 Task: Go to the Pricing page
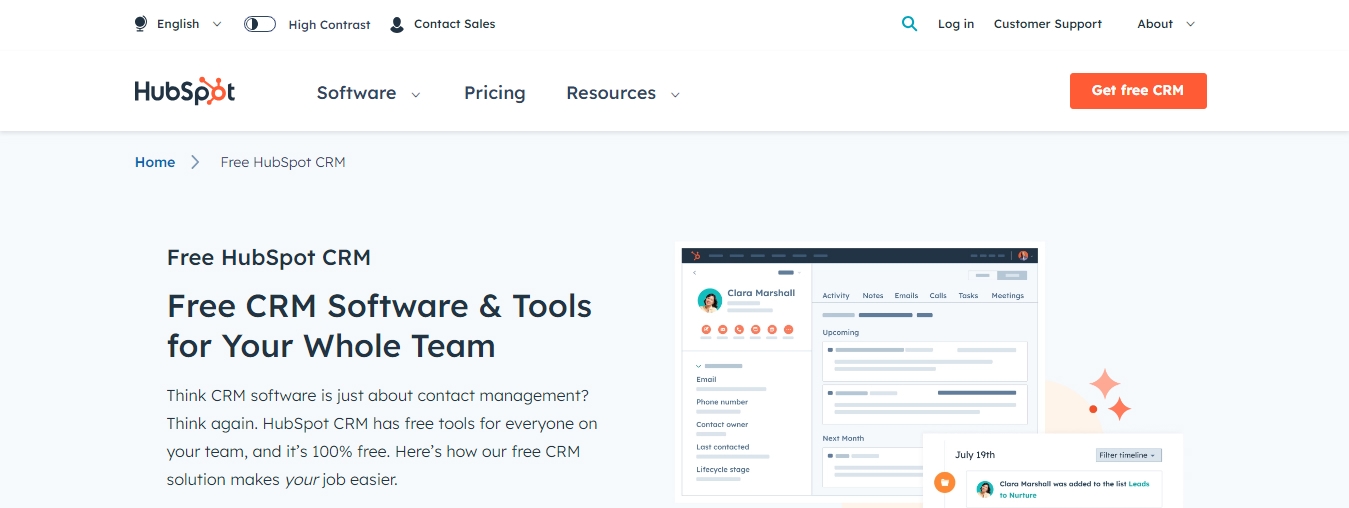coord(494,93)
